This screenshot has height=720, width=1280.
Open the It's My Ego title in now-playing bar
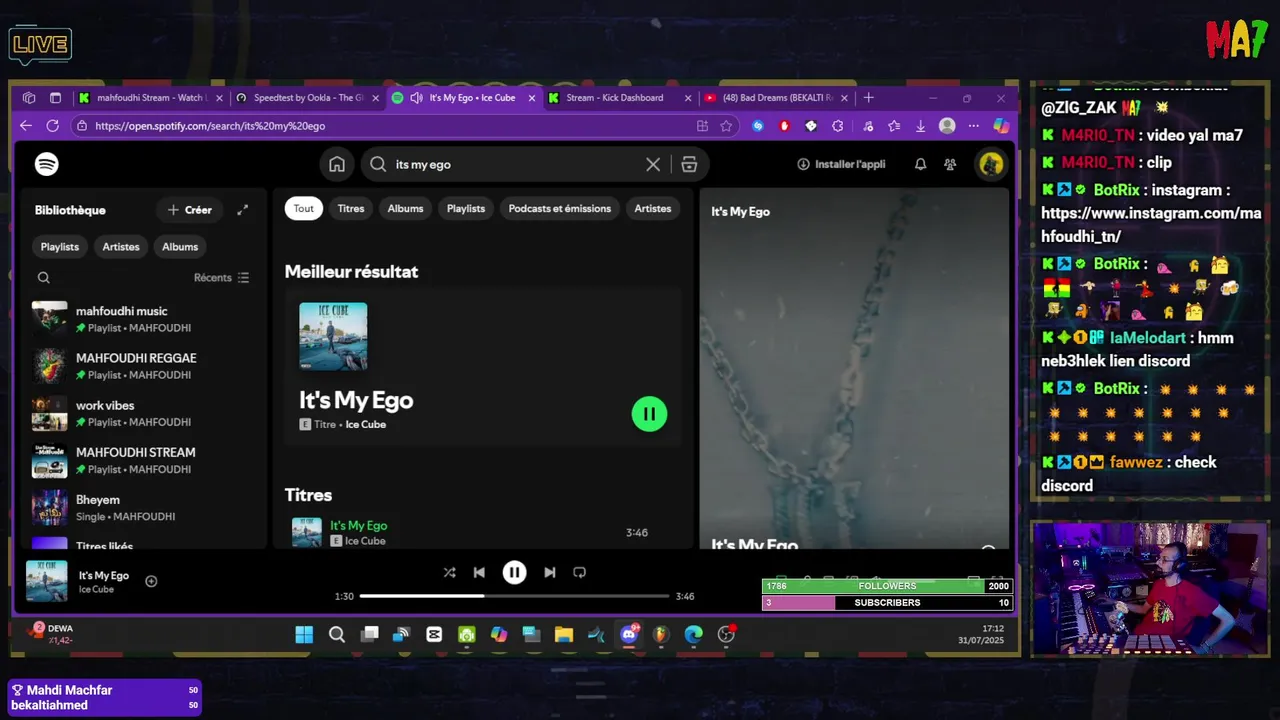[x=104, y=576]
